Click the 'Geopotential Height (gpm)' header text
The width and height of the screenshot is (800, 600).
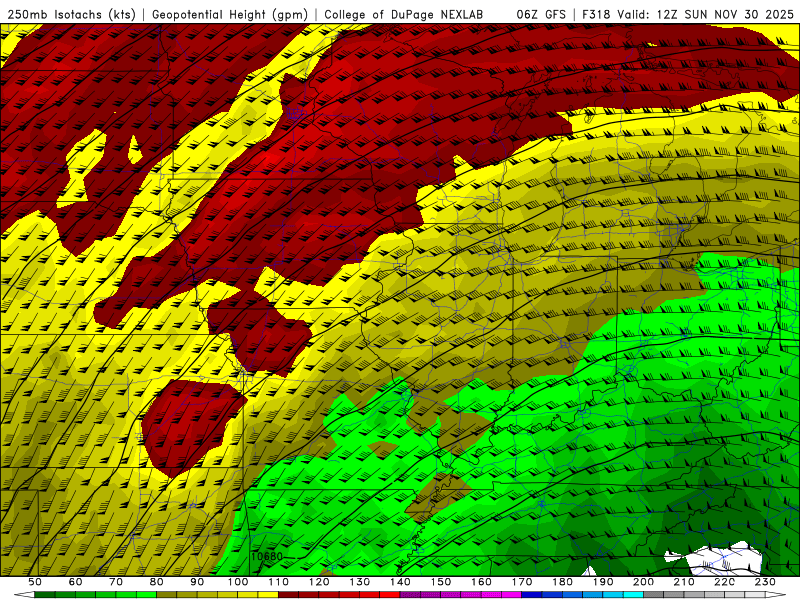230,14
